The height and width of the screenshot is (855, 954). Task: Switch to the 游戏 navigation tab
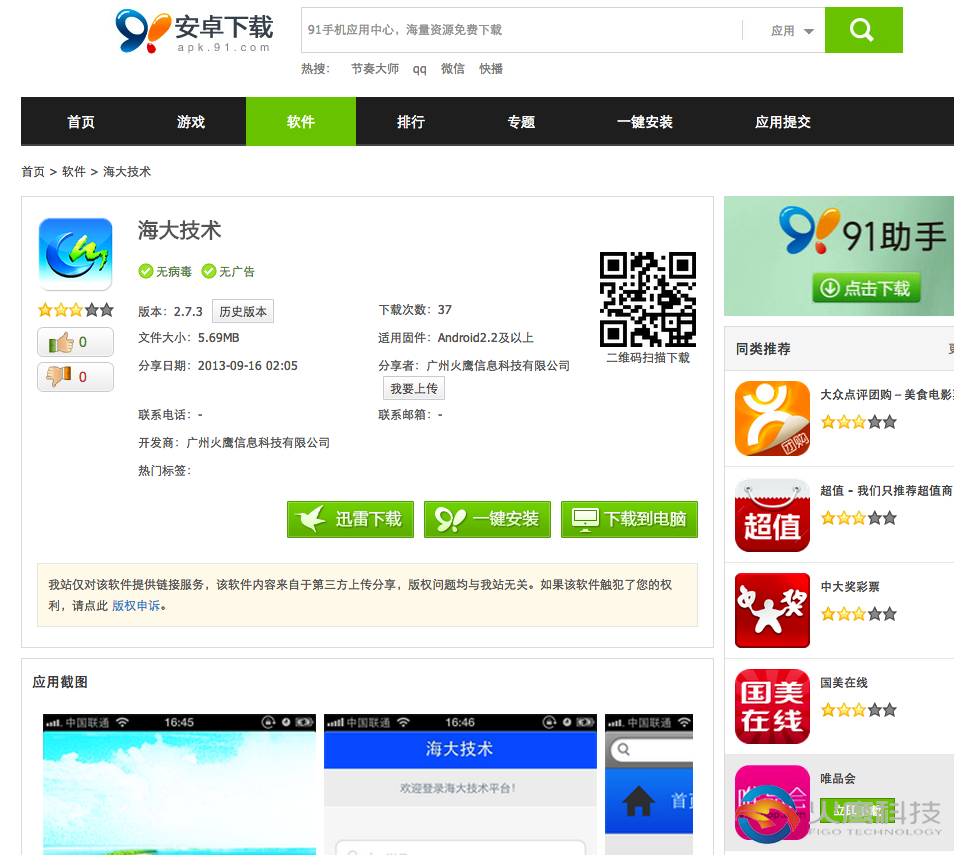(191, 122)
